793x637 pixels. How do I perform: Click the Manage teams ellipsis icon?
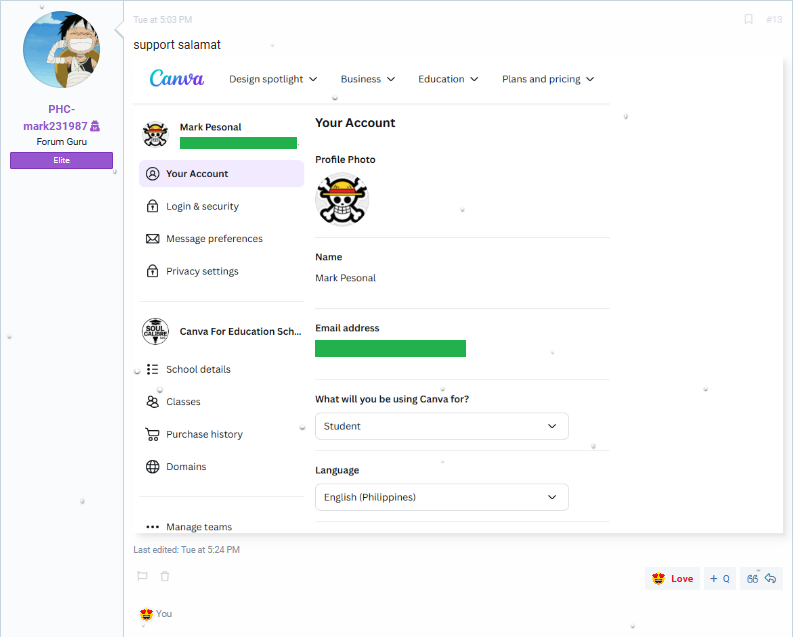click(x=152, y=526)
